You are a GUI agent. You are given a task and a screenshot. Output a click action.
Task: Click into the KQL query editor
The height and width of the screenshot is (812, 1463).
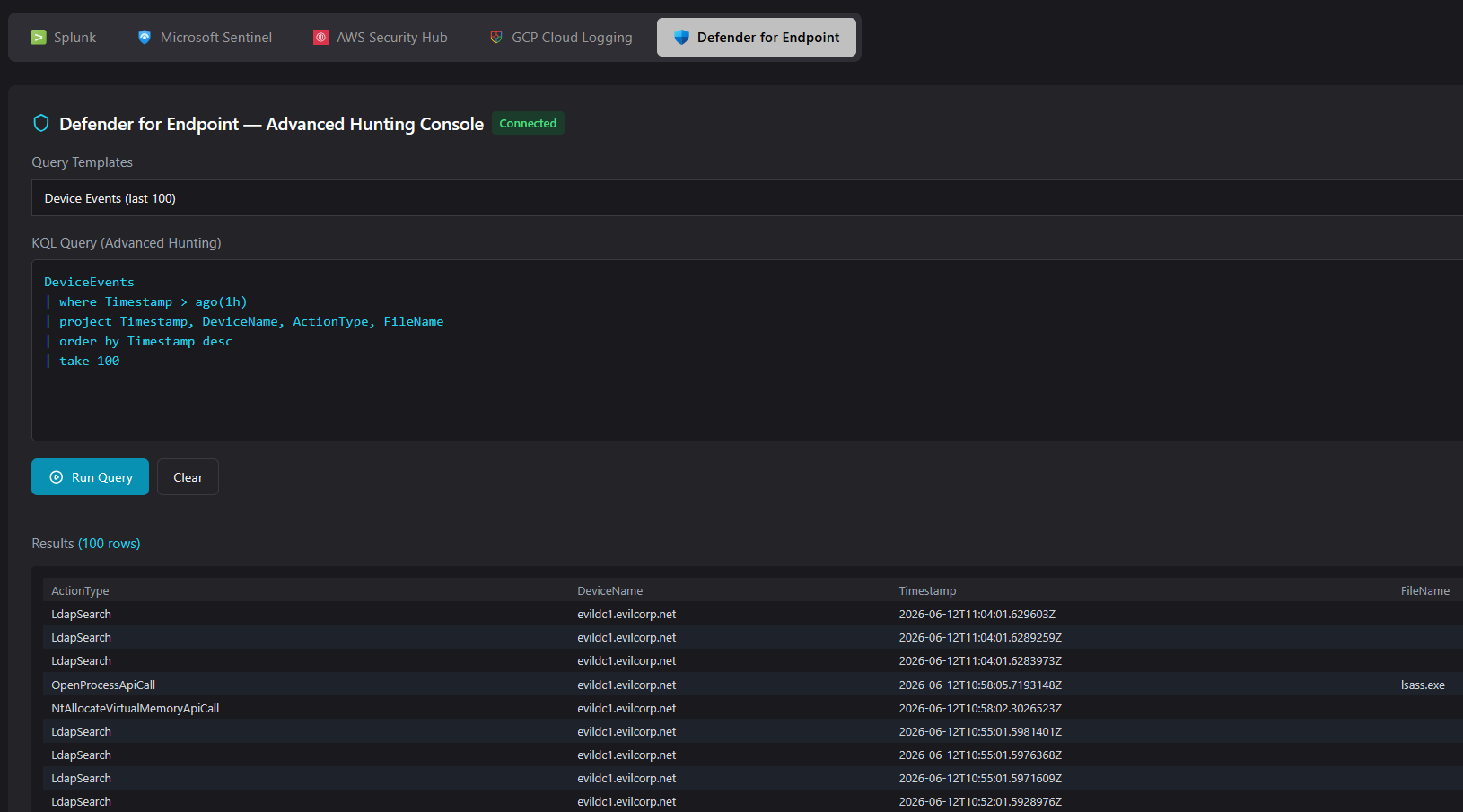(747, 350)
